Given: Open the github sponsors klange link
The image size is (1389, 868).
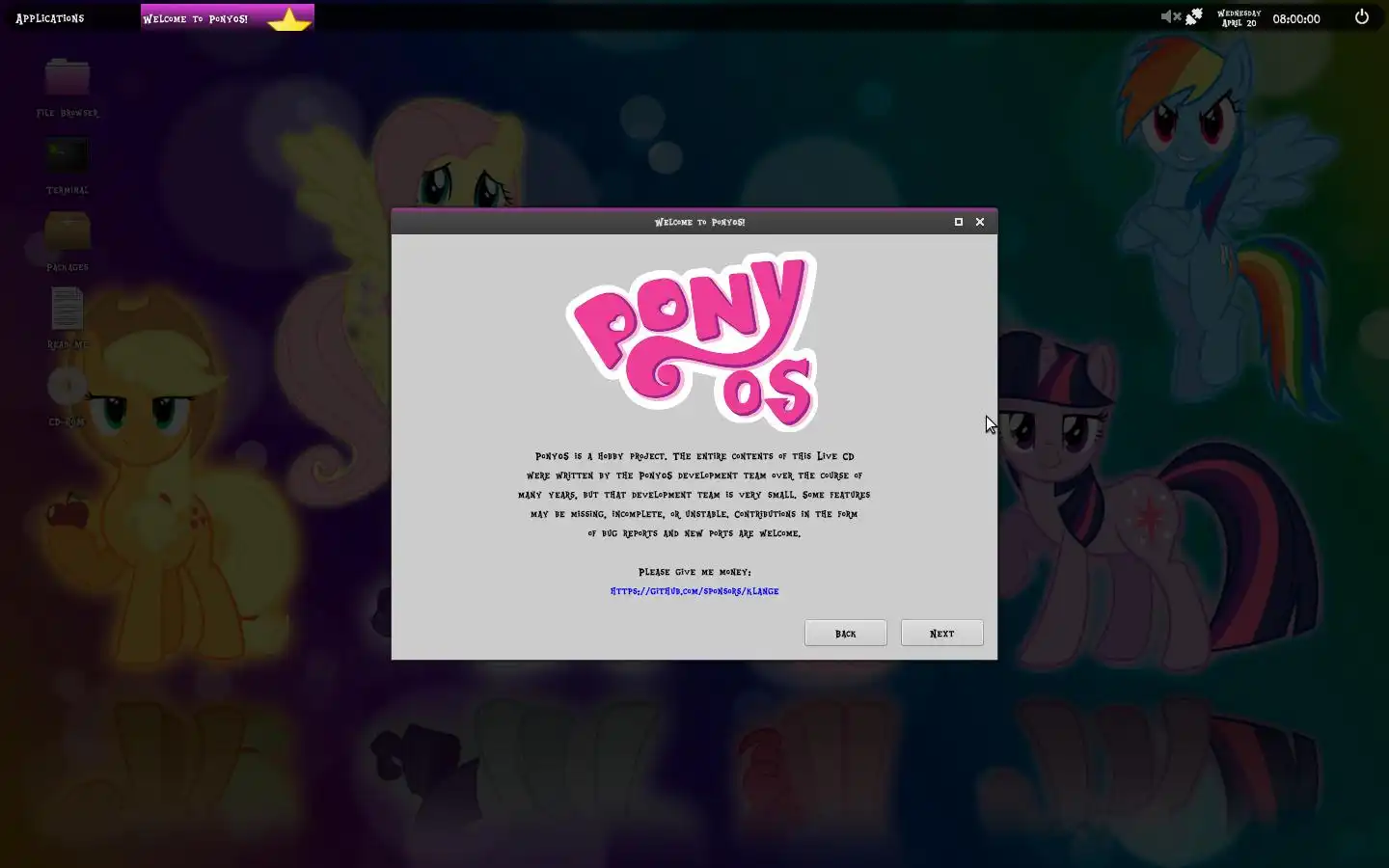Looking at the screenshot, I should click(x=694, y=591).
